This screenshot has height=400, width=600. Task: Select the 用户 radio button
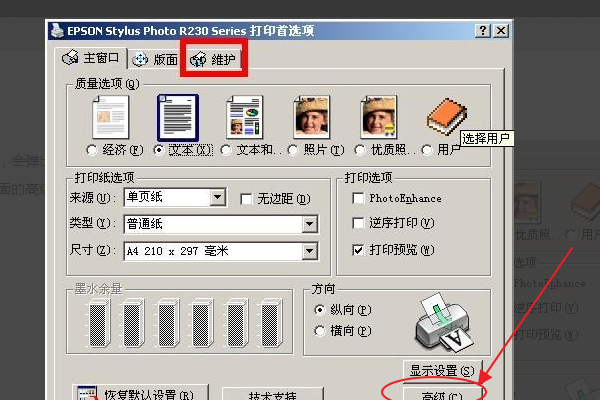click(427, 150)
